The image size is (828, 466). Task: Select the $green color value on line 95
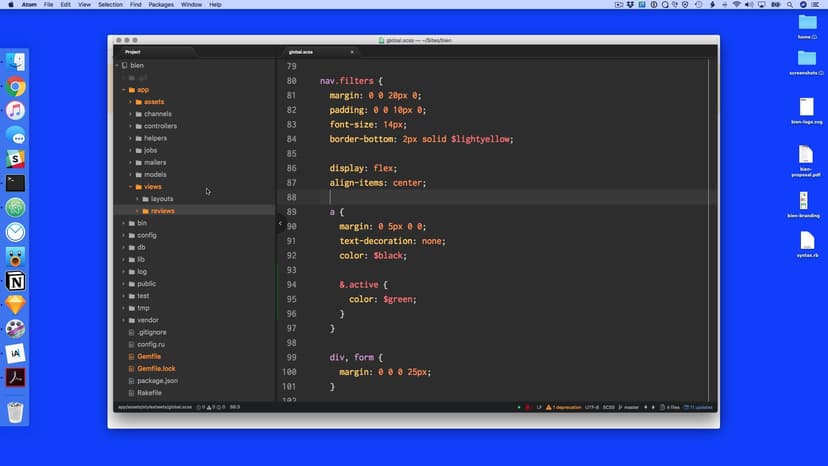398,299
